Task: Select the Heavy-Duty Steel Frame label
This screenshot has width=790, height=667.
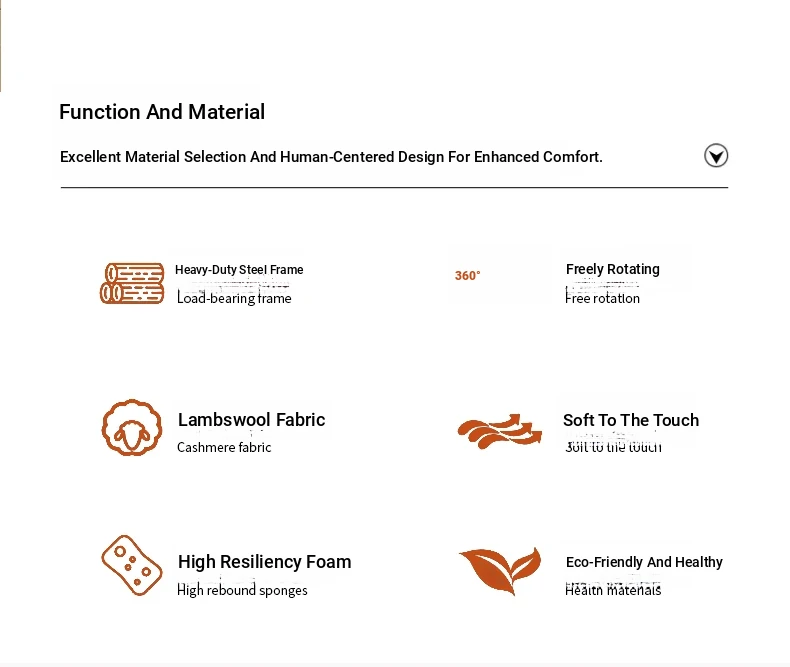Action: 239,270
